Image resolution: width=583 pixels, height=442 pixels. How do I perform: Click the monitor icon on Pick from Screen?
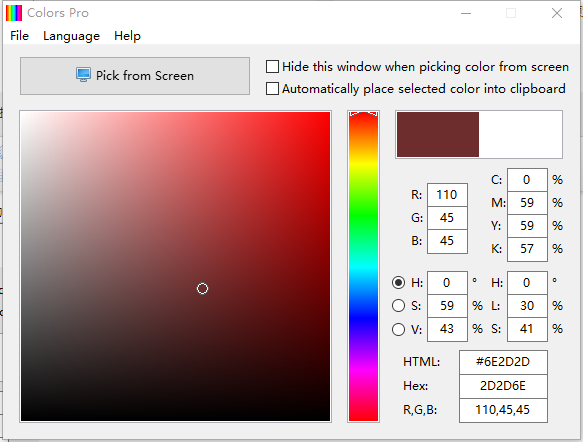[x=83, y=75]
